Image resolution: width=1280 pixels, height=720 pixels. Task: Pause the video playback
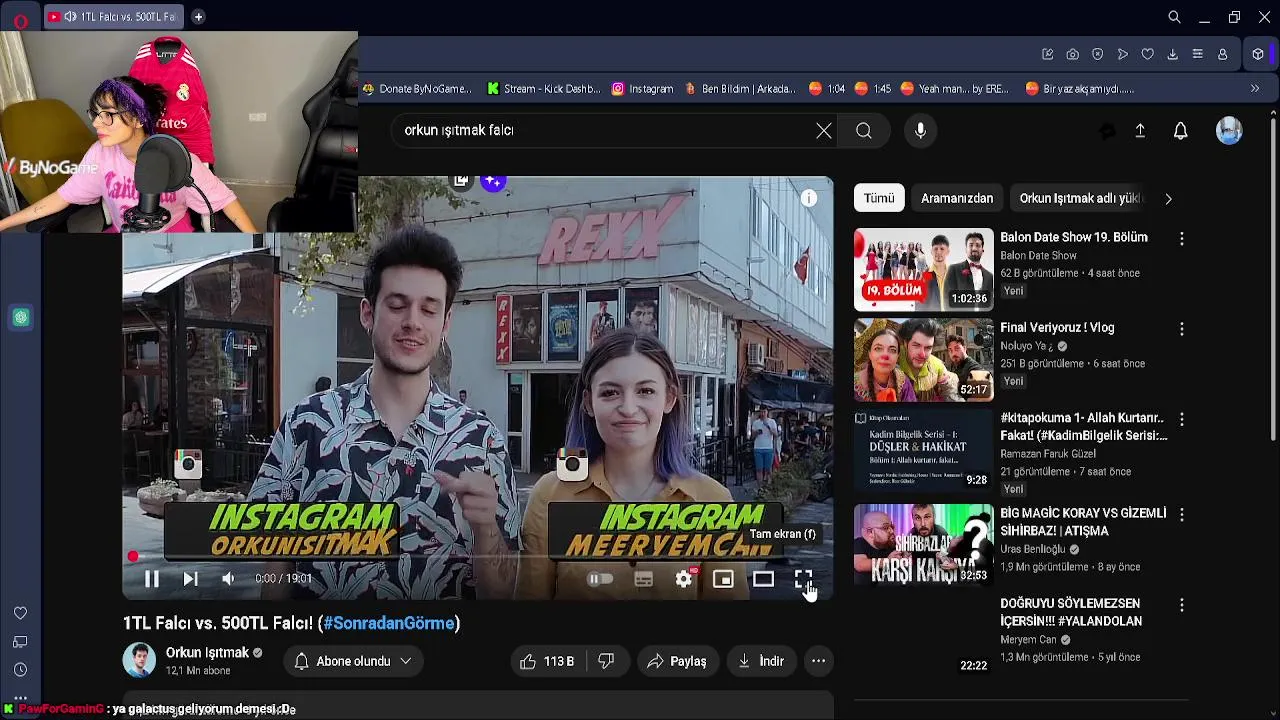[x=152, y=578]
